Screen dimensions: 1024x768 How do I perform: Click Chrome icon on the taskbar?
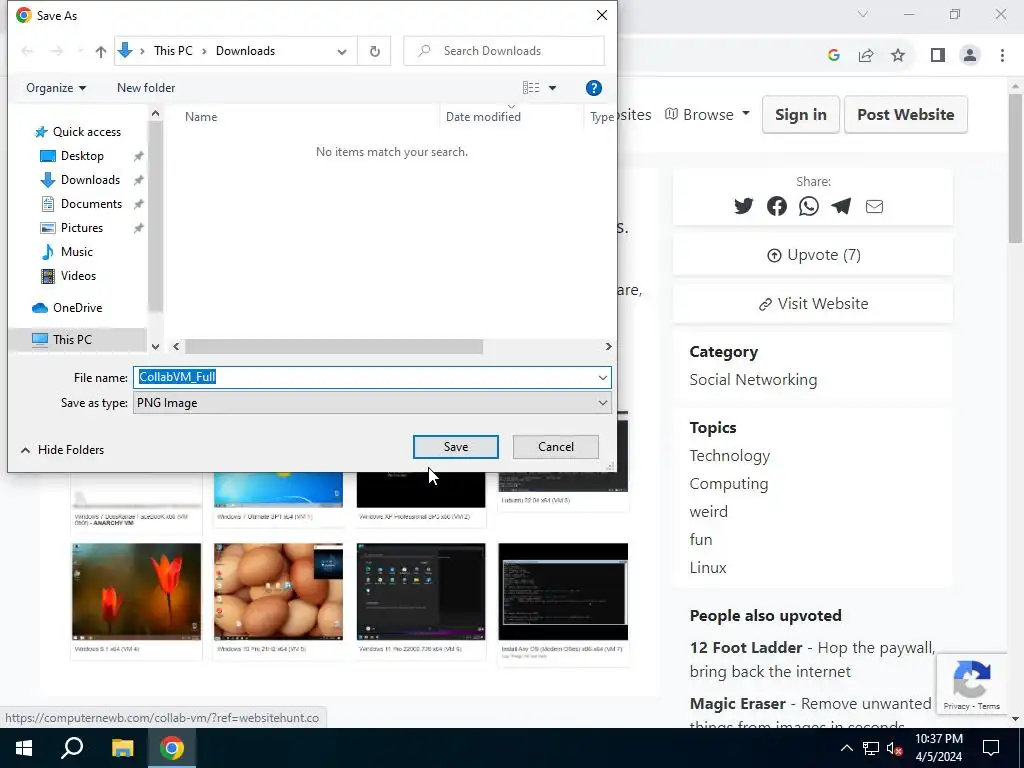click(x=171, y=748)
